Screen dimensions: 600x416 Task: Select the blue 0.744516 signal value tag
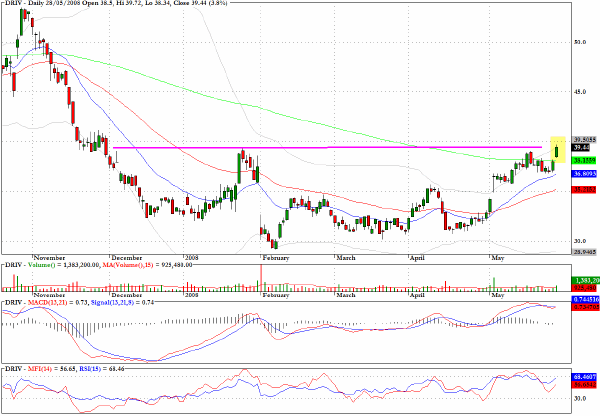585,300
